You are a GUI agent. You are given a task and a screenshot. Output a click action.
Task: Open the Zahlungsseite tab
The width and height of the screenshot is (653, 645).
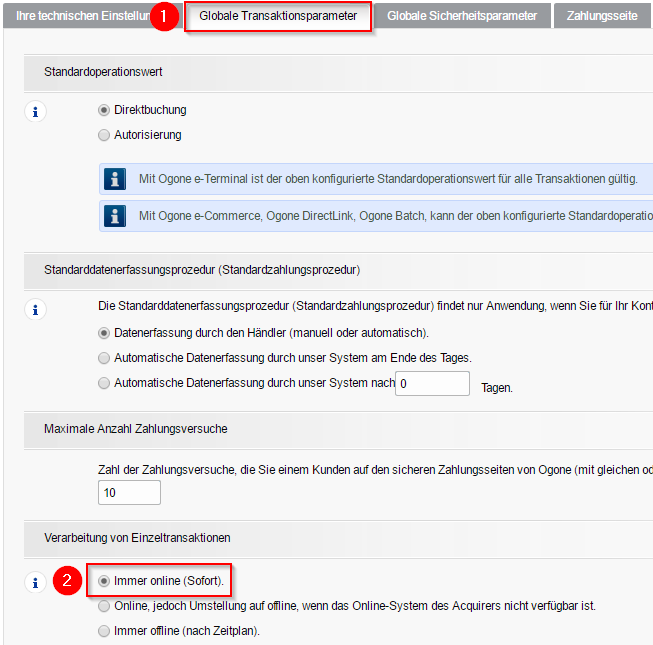(x=601, y=16)
